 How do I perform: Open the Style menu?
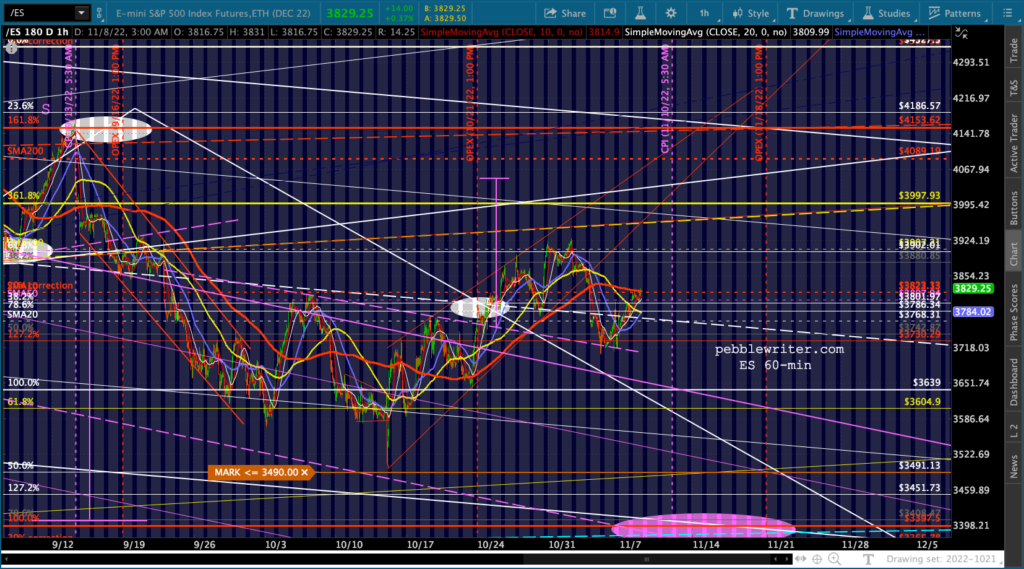coord(751,13)
